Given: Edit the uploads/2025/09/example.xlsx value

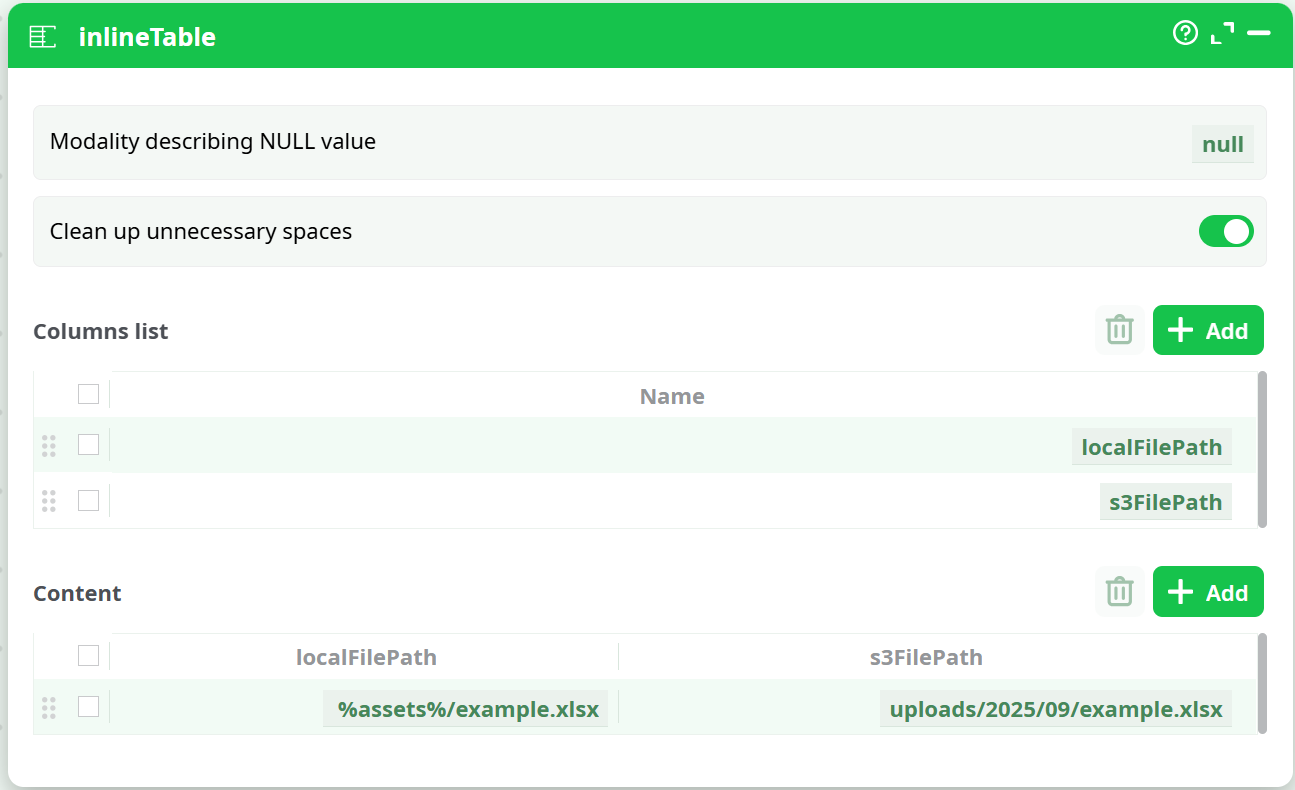Looking at the screenshot, I should (x=1055, y=708).
